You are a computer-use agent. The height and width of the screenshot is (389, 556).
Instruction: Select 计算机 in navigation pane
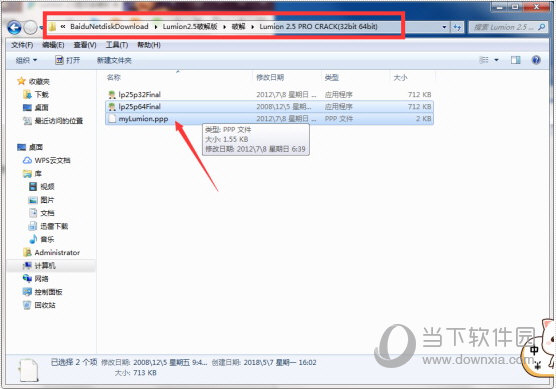coord(45,265)
